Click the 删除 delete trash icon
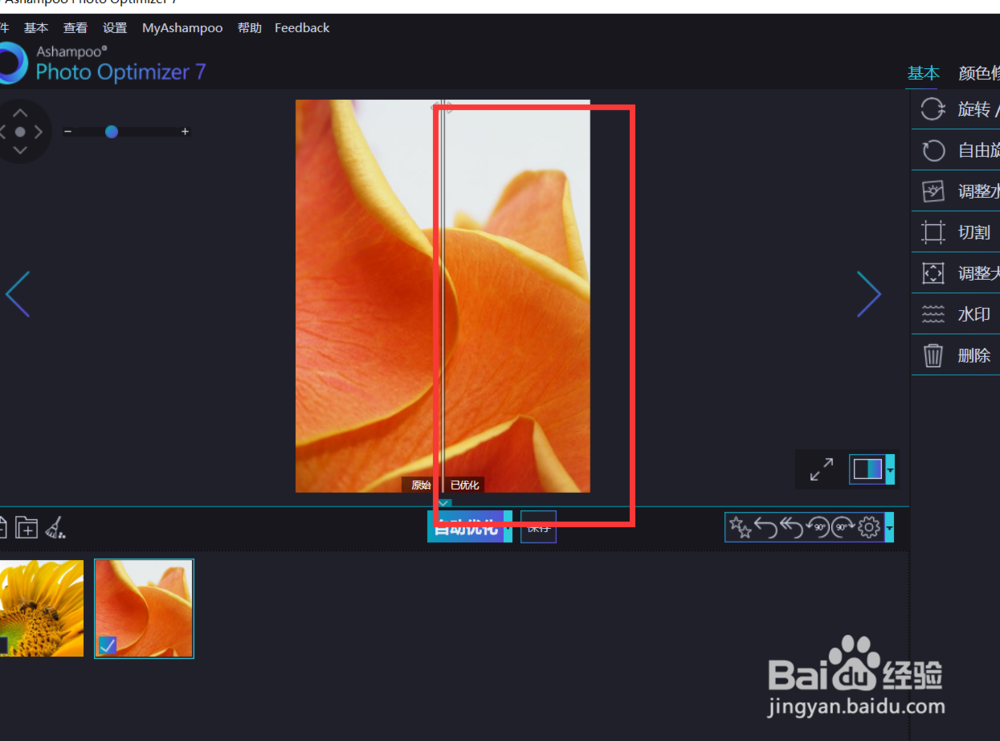This screenshot has height=741, width=1000. (x=933, y=355)
